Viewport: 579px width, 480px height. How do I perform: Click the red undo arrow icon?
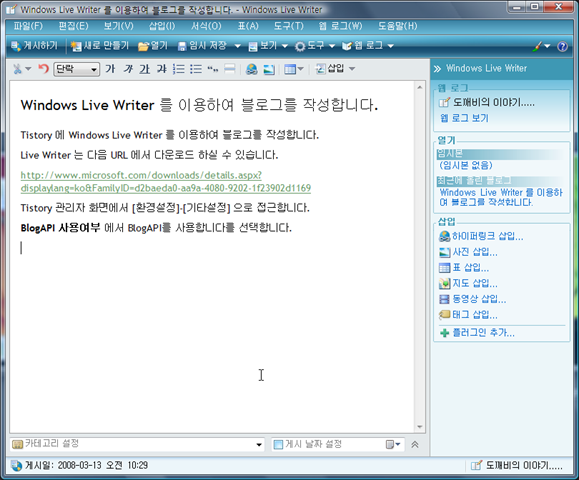point(44,69)
